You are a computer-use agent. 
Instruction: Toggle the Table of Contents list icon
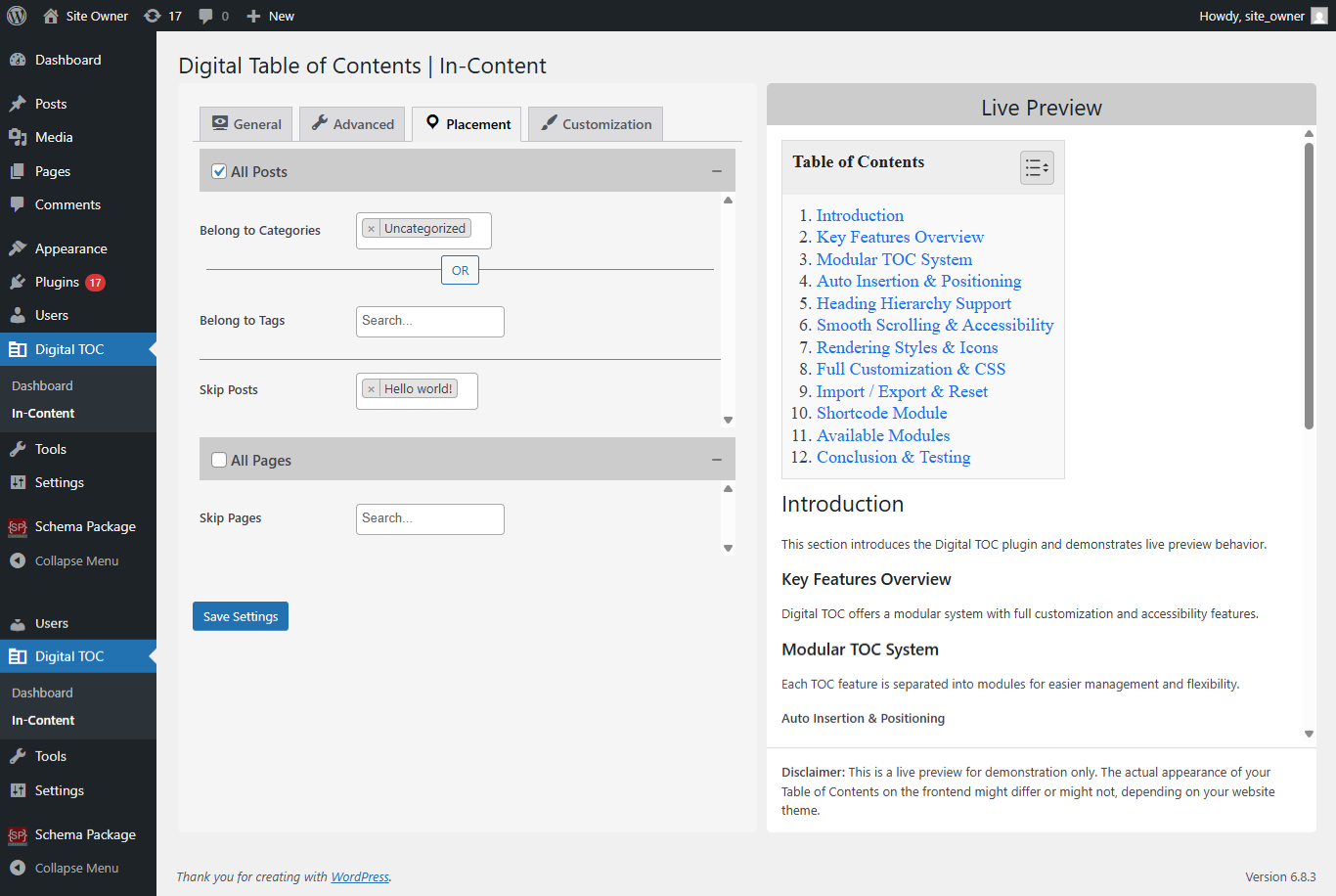pyautogui.click(x=1036, y=168)
